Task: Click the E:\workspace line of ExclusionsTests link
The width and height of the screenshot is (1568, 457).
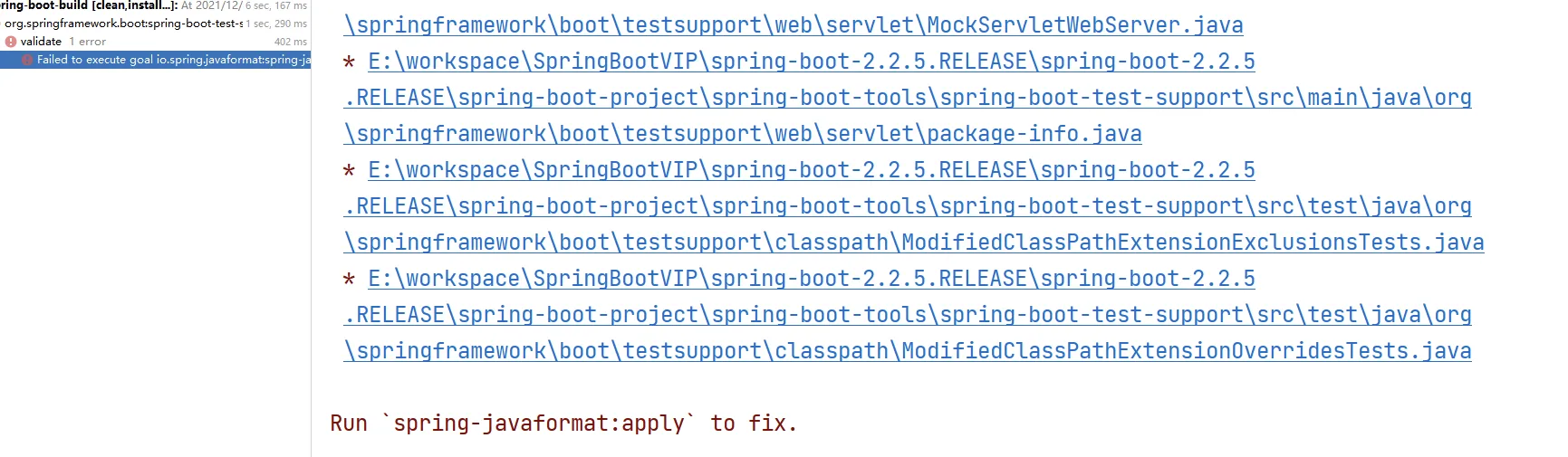Action: point(812,170)
